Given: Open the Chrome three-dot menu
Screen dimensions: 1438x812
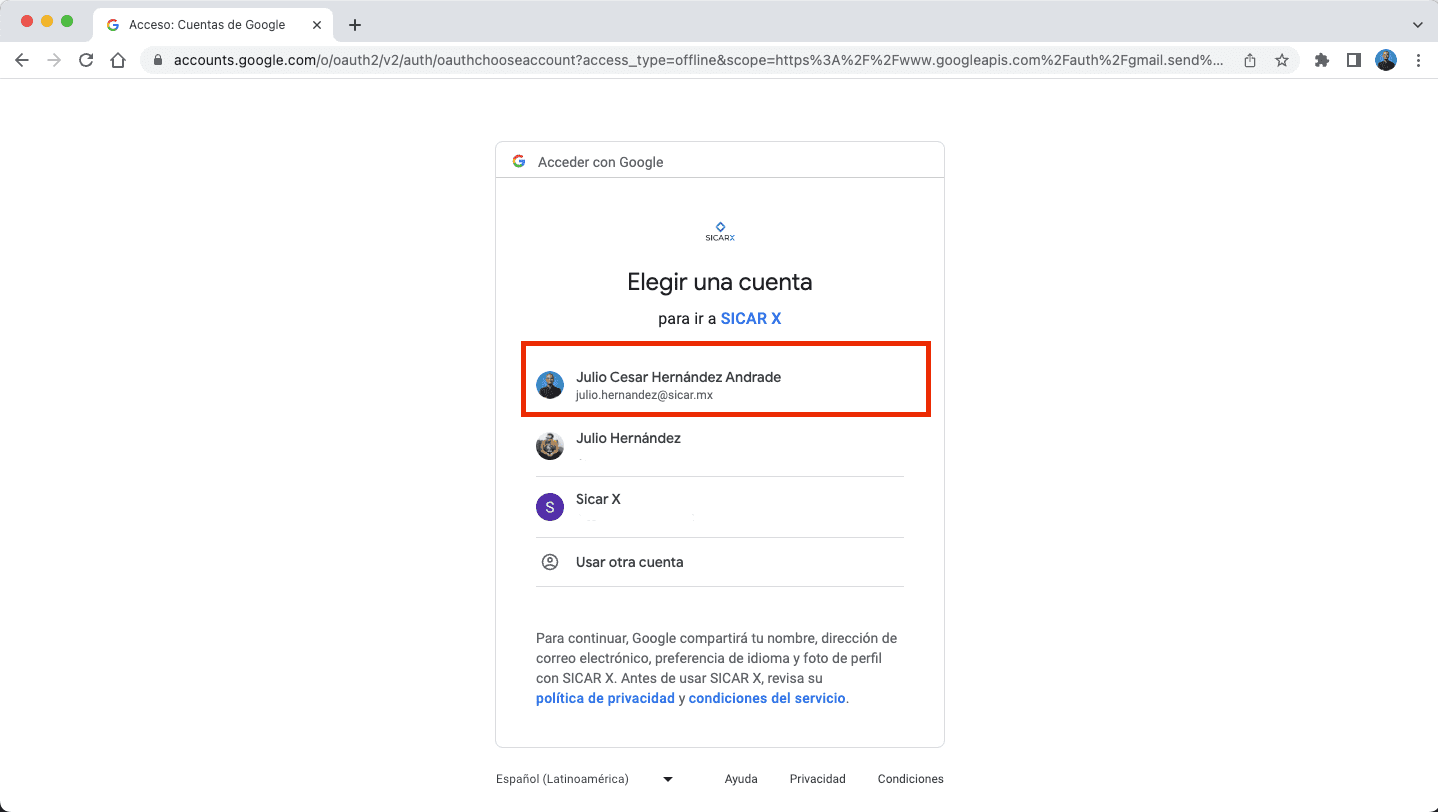Looking at the screenshot, I should pos(1418,60).
